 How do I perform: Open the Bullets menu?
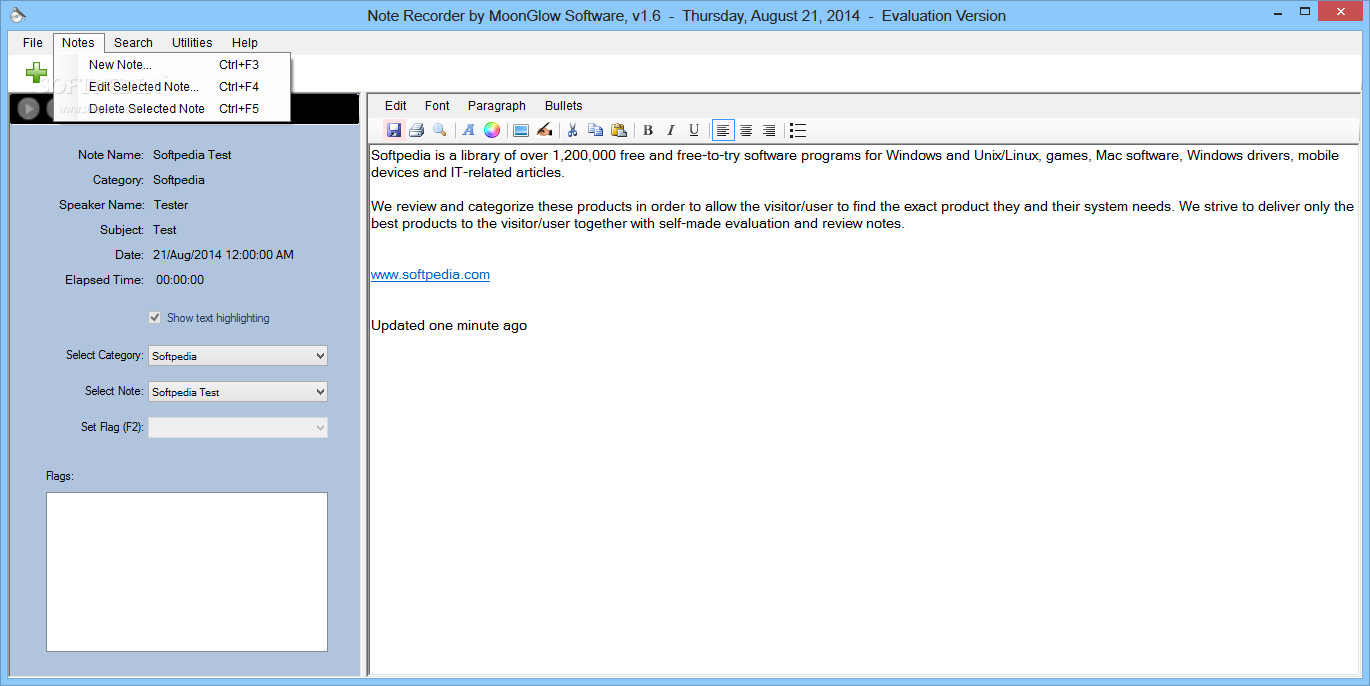(564, 106)
